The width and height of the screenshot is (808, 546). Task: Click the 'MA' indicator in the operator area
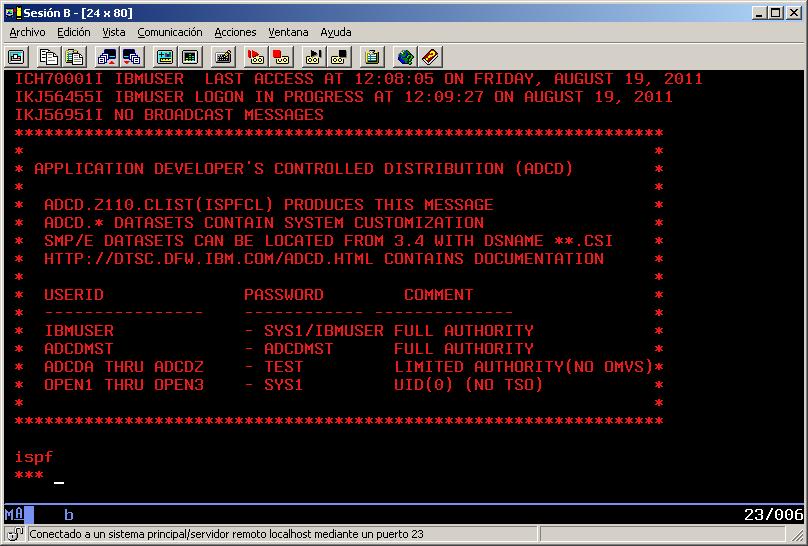14,514
